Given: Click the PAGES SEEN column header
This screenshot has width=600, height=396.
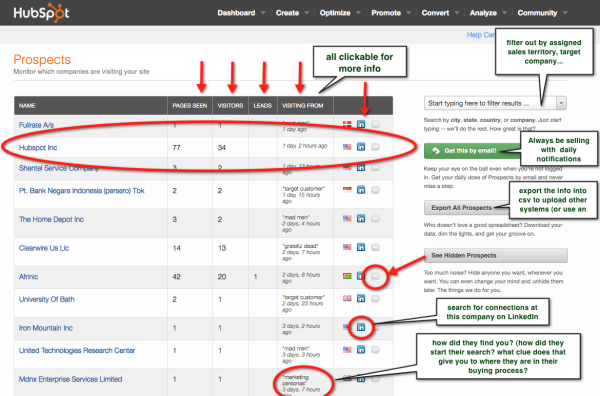Looking at the screenshot, I should point(190,106).
